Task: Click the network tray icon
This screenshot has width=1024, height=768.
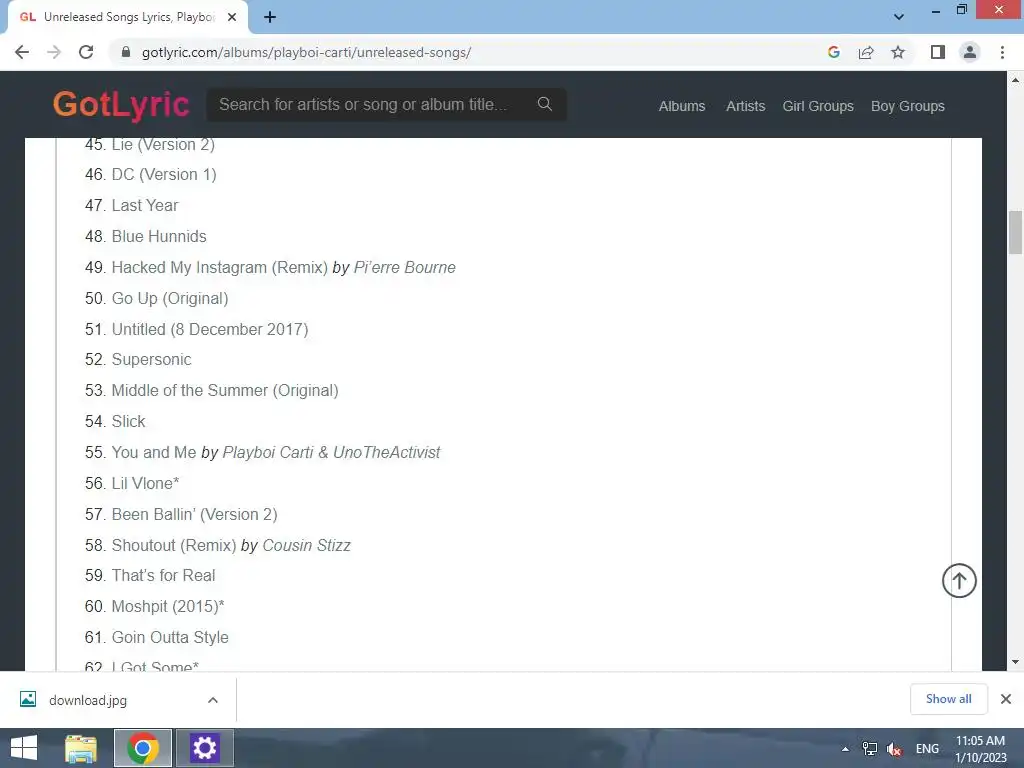Action: (x=870, y=749)
